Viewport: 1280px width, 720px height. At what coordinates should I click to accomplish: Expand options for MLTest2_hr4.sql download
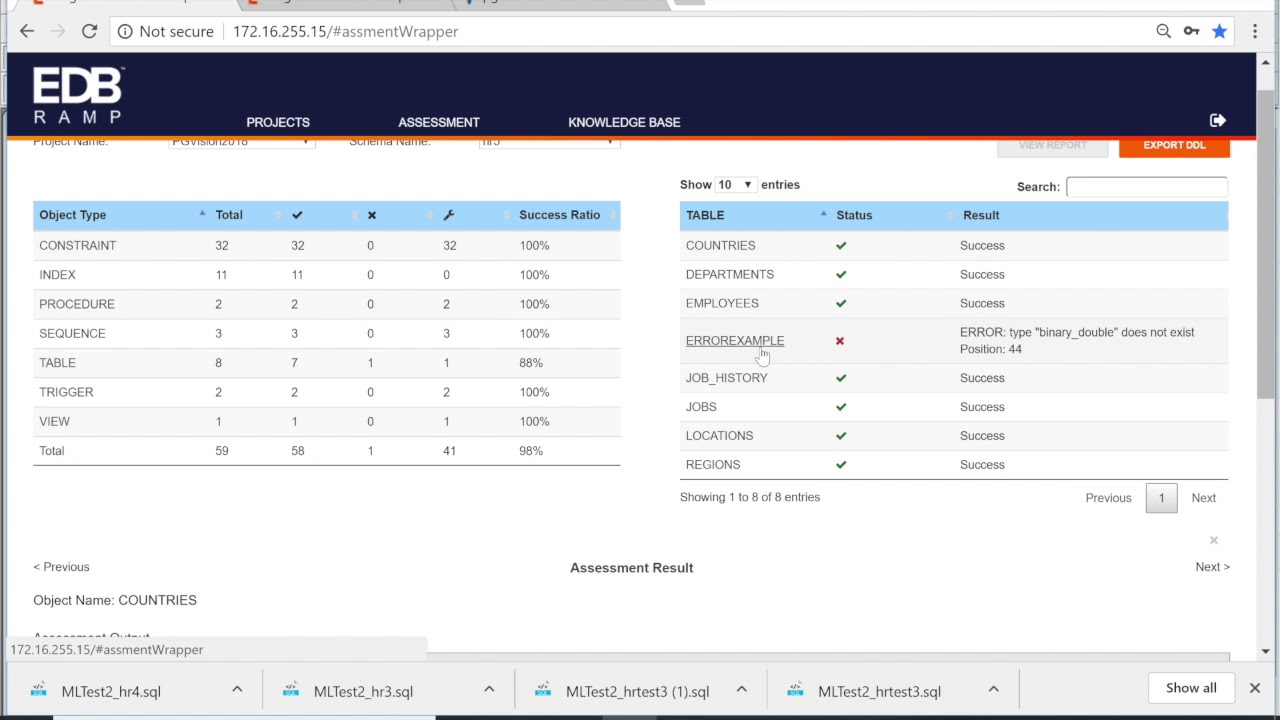pyautogui.click(x=237, y=689)
